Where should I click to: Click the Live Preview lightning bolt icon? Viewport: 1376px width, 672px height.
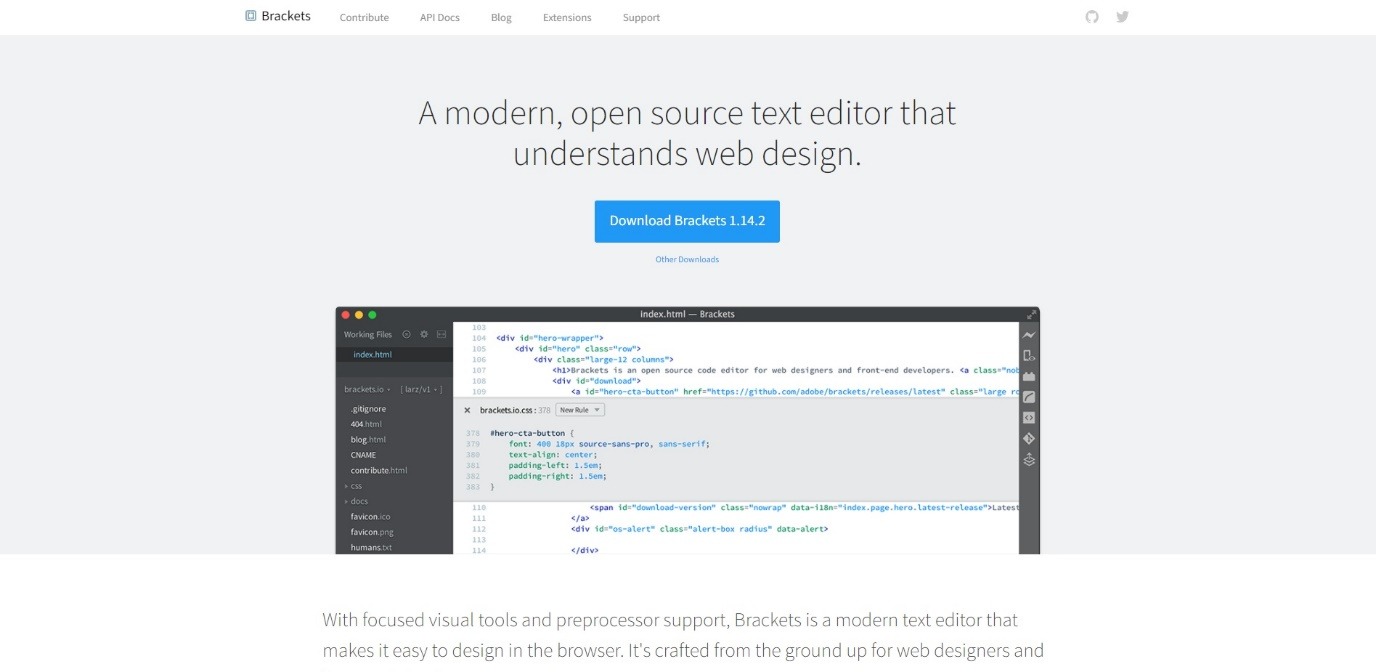[x=1029, y=335]
